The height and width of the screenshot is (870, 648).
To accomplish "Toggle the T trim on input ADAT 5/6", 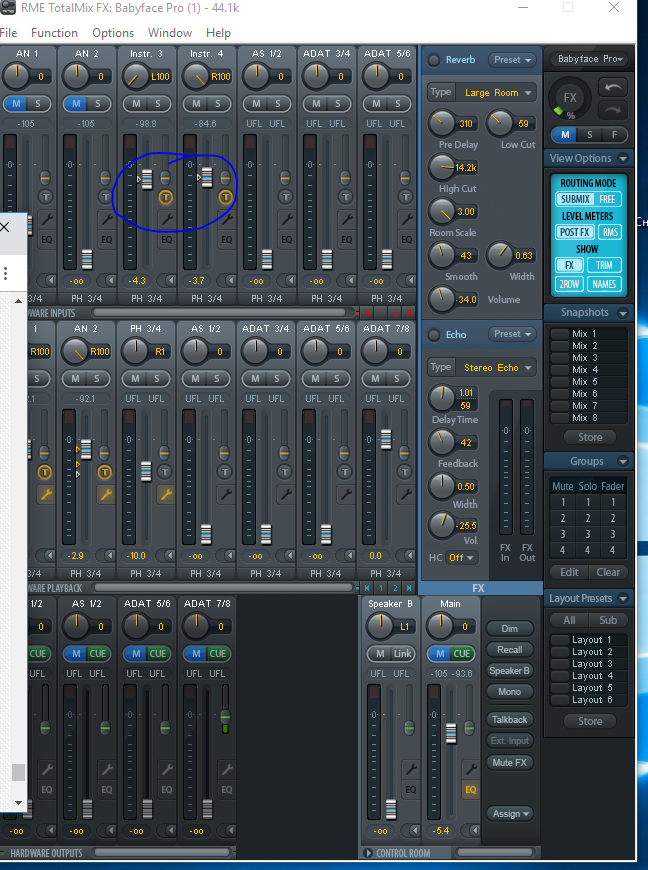I will [405, 196].
